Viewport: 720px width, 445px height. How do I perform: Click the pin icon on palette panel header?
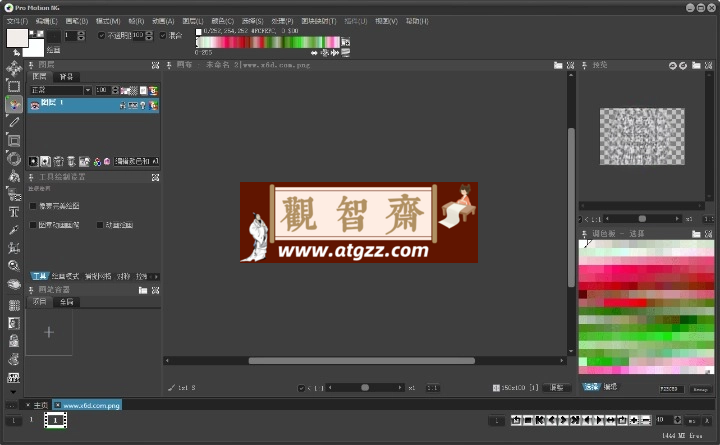584,234
